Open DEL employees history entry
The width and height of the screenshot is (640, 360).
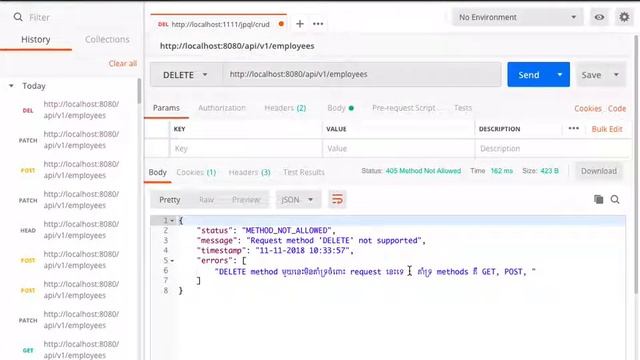click(70, 110)
